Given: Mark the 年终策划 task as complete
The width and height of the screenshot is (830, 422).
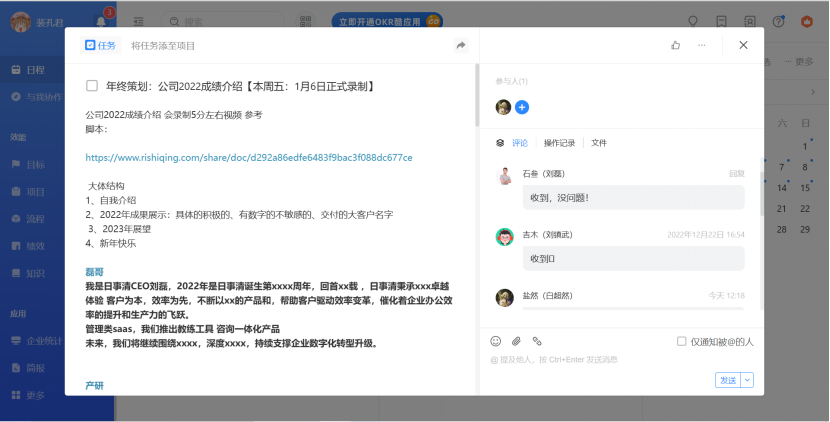Looking at the screenshot, I should 92,86.
